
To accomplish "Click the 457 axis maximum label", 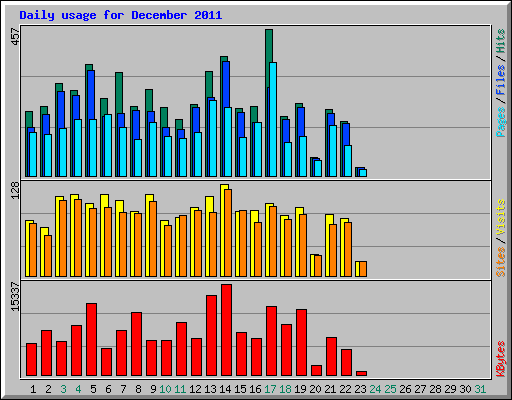I will pos(15,37).
